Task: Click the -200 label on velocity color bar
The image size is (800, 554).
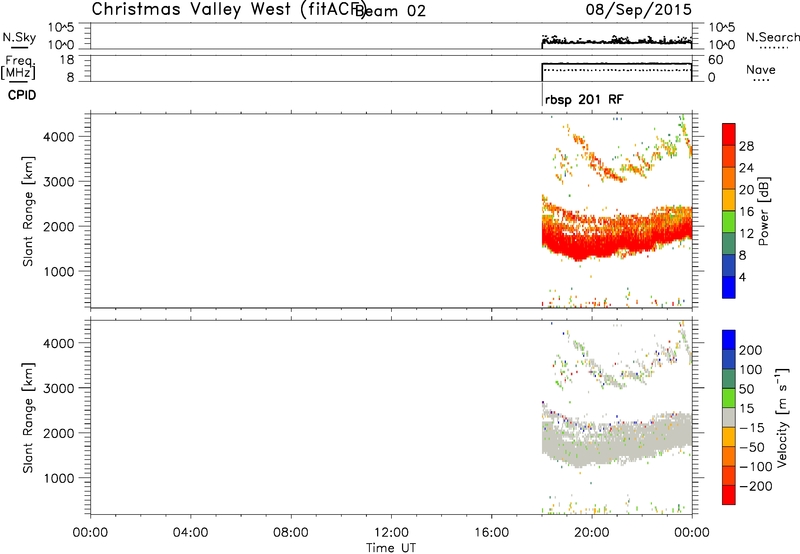Action: (756, 486)
